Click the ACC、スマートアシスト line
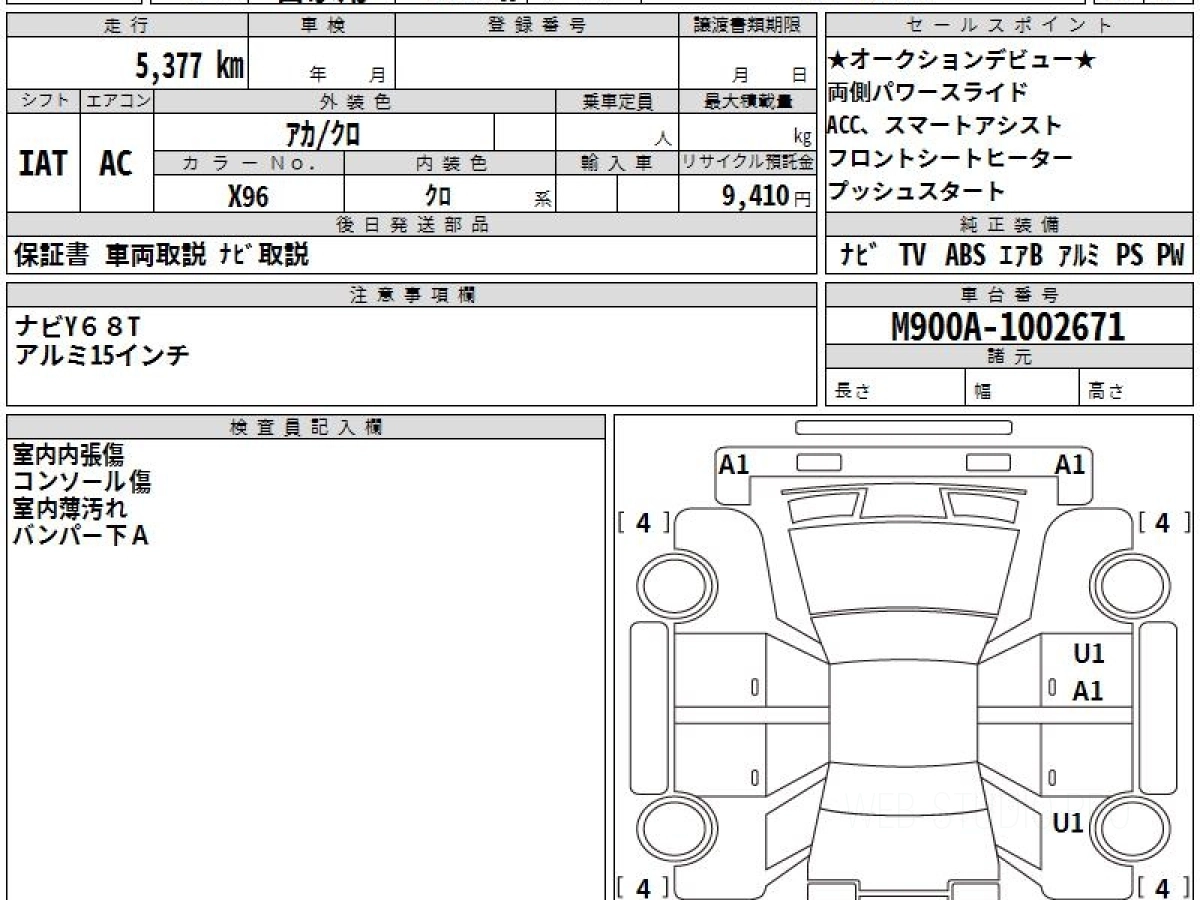 pyautogui.click(x=944, y=126)
